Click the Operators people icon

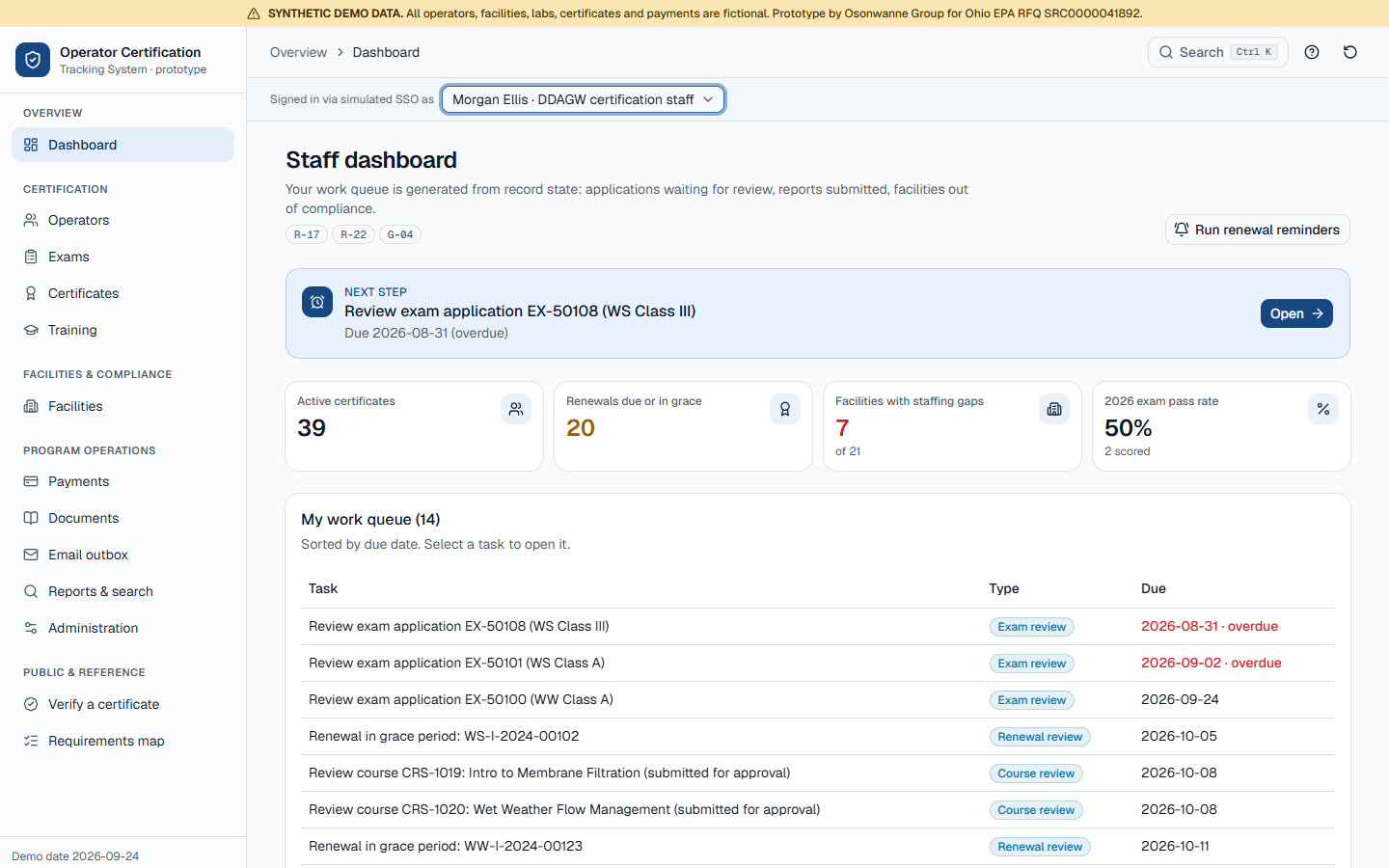pos(31,220)
